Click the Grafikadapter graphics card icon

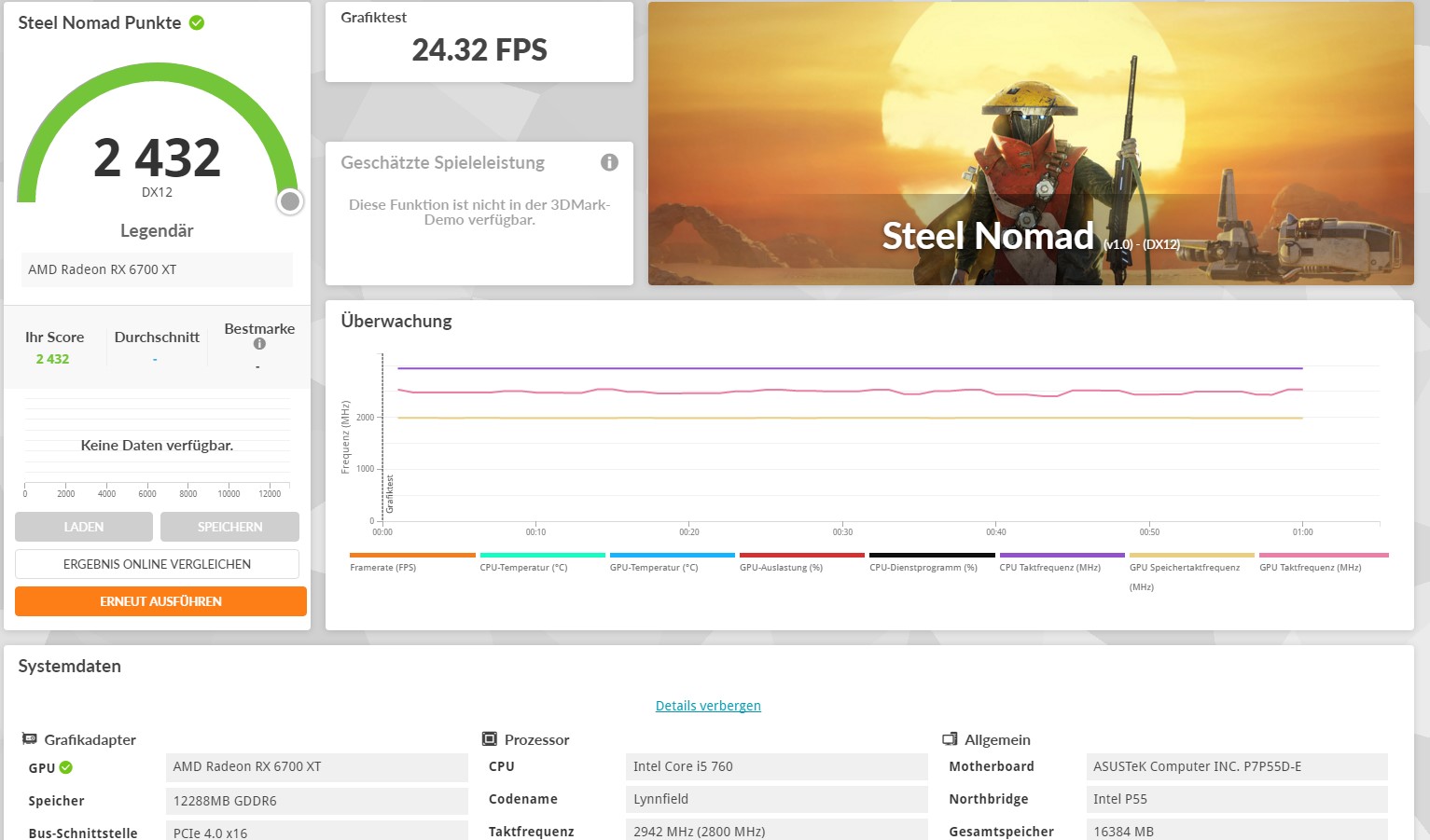point(30,738)
